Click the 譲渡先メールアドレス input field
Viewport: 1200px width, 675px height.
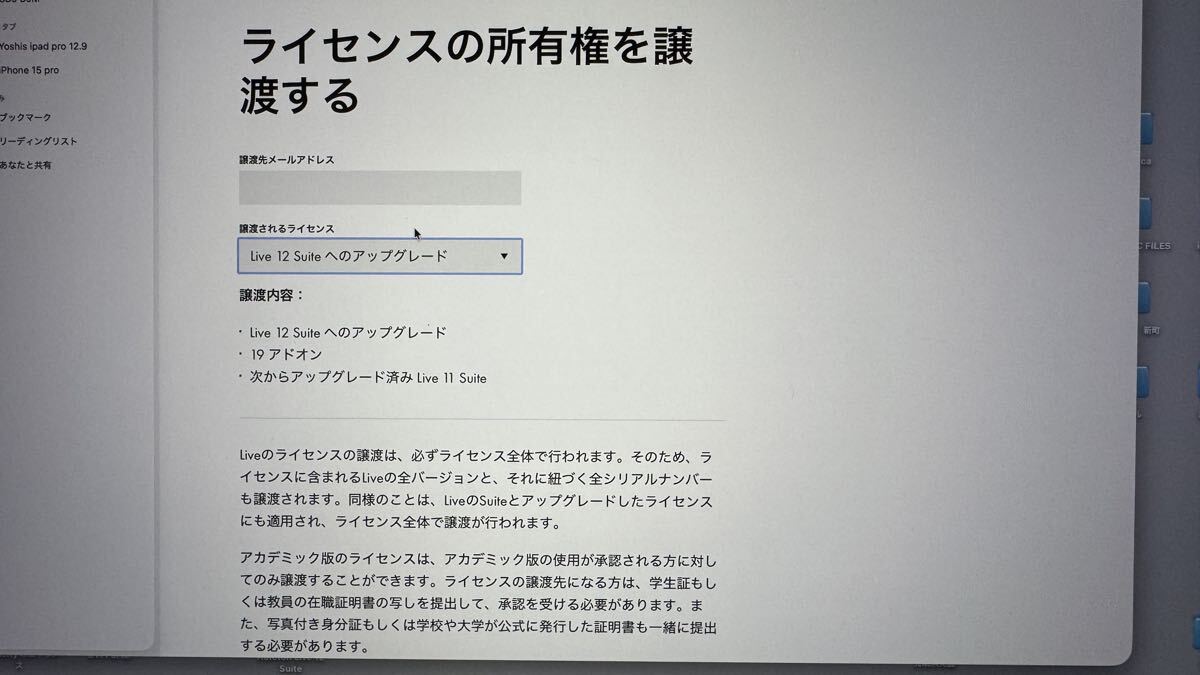click(380, 188)
